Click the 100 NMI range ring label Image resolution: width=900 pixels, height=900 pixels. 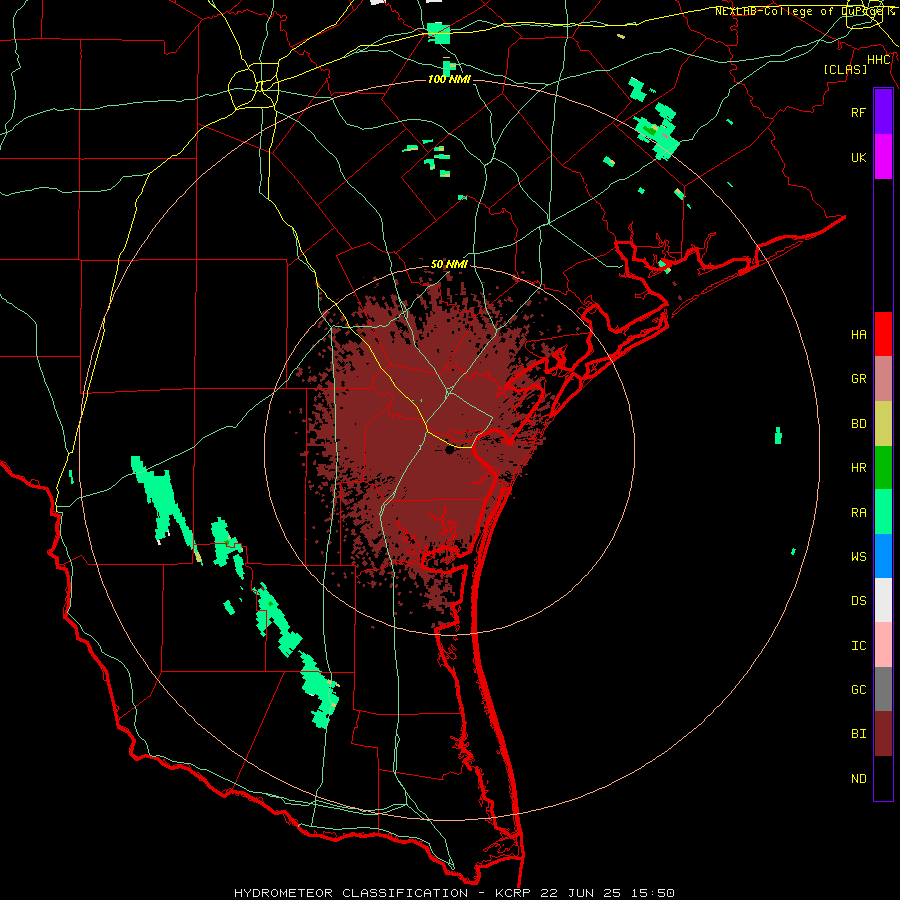[x=449, y=79]
